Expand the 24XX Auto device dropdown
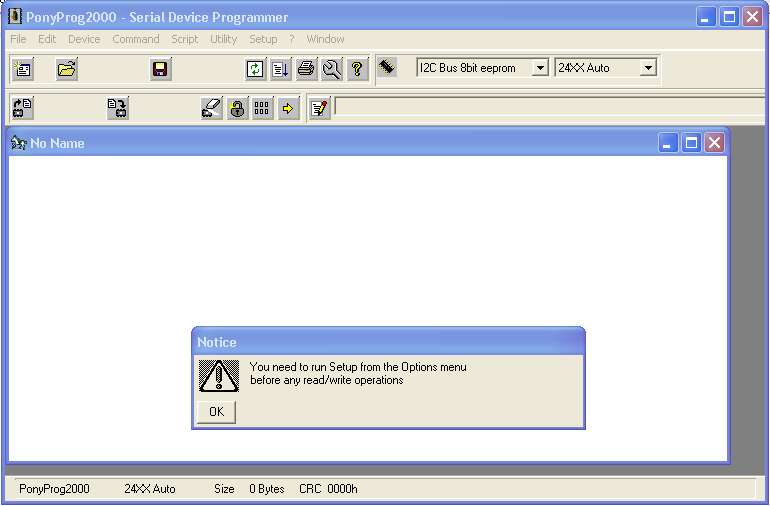 tap(648, 68)
